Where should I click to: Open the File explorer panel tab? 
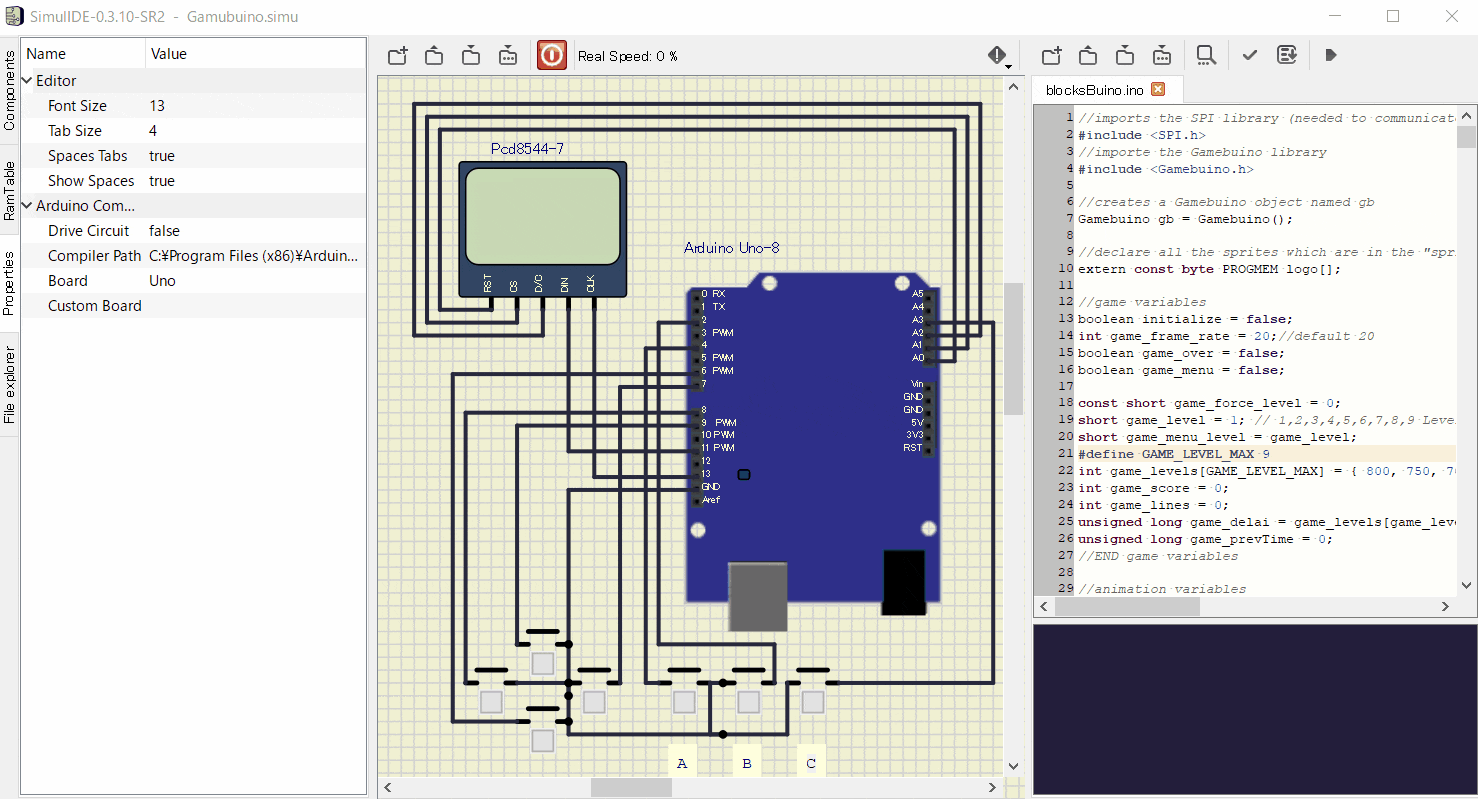point(10,387)
